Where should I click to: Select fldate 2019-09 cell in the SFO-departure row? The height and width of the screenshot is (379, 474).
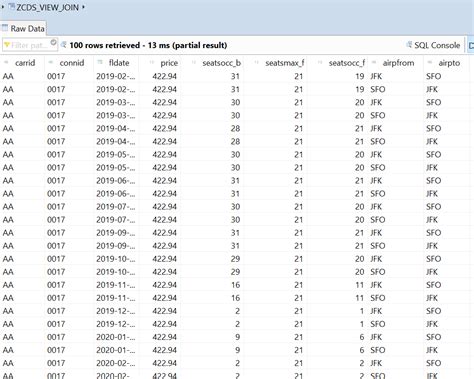tap(116, 246)
